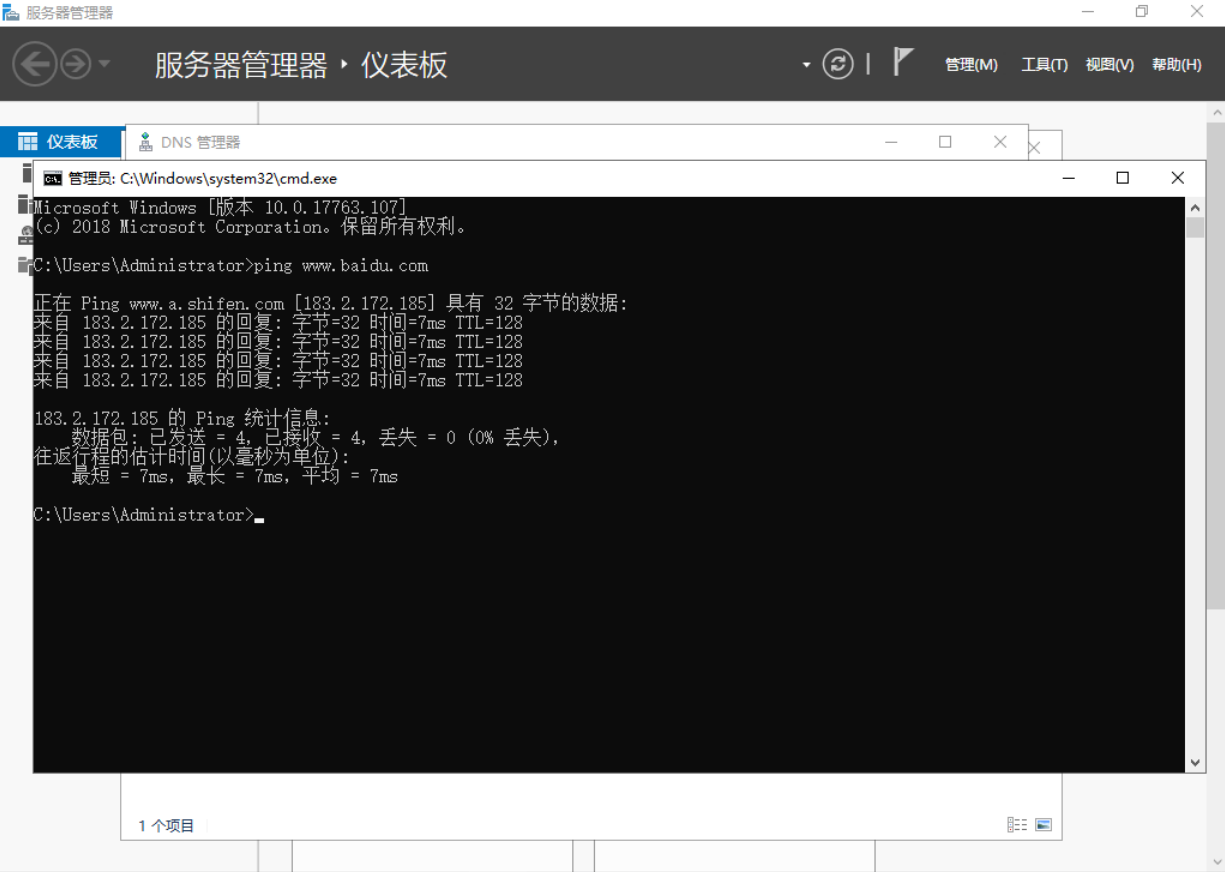This screenshot has width=1225, height=872.
Task: Click the scroll-down arrow in the cmd window
Action: coord(1195,761)
